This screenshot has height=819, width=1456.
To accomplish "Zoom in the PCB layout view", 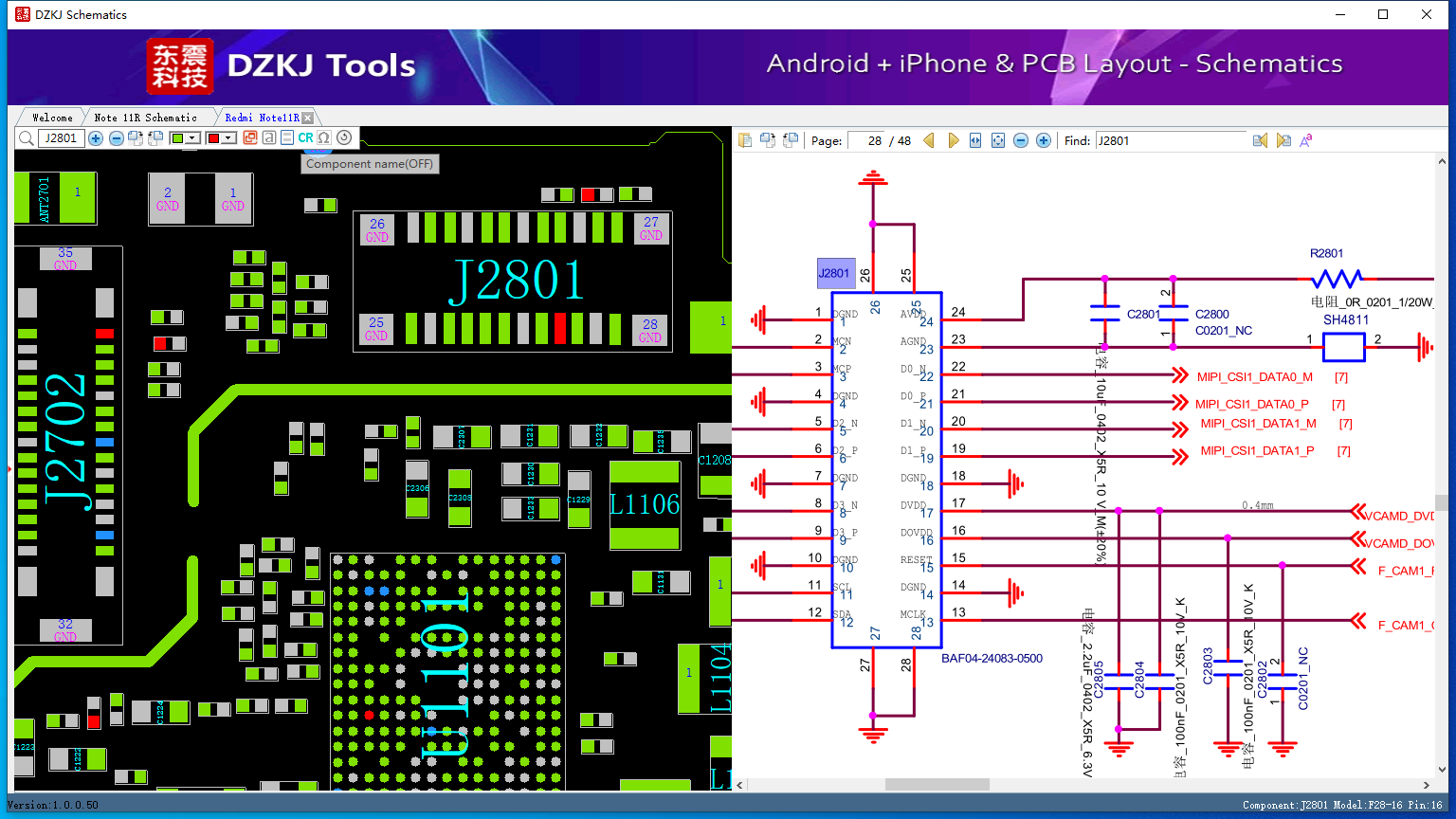I will [96, 138].
